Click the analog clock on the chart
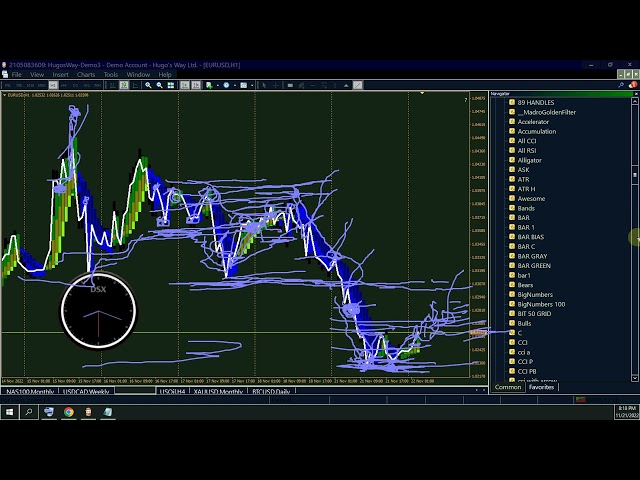Viewport: 640px width, 480px height. [x=98, y=312]
